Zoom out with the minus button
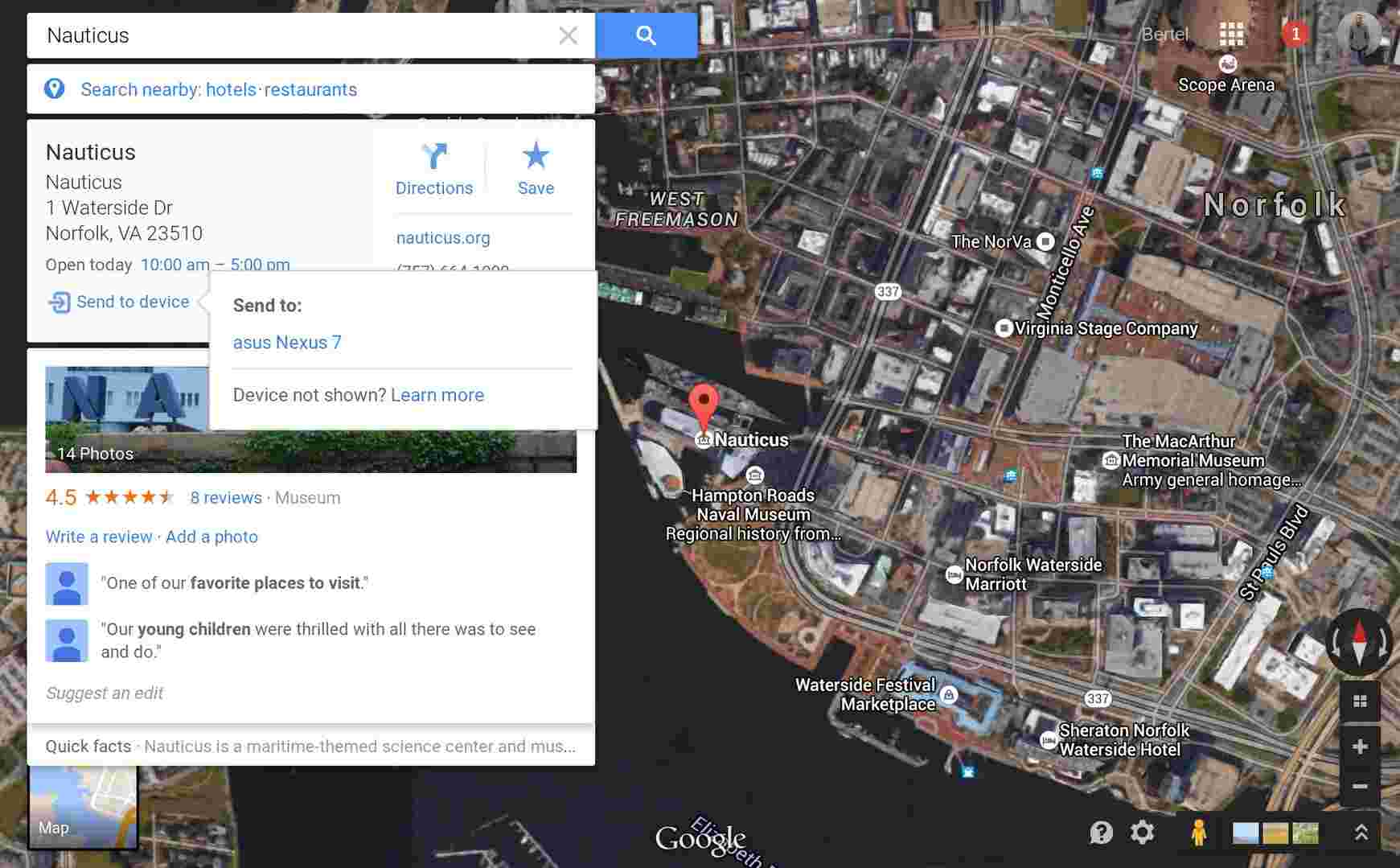Viewport: 1400px width, 868px height. 1360,786
